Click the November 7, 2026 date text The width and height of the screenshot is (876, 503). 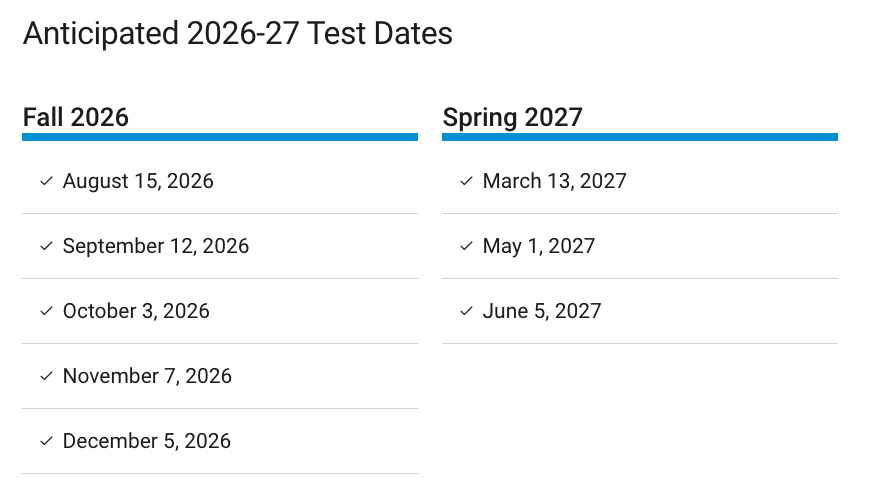tap(147, 376)
